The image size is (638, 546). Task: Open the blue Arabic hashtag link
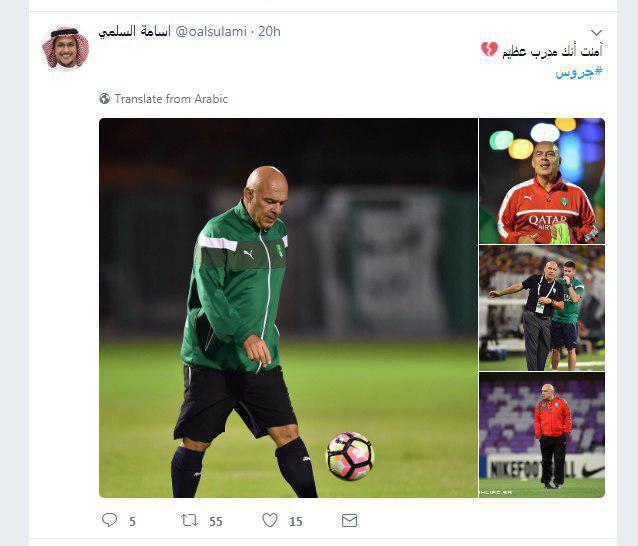click(x=579, y=72)
